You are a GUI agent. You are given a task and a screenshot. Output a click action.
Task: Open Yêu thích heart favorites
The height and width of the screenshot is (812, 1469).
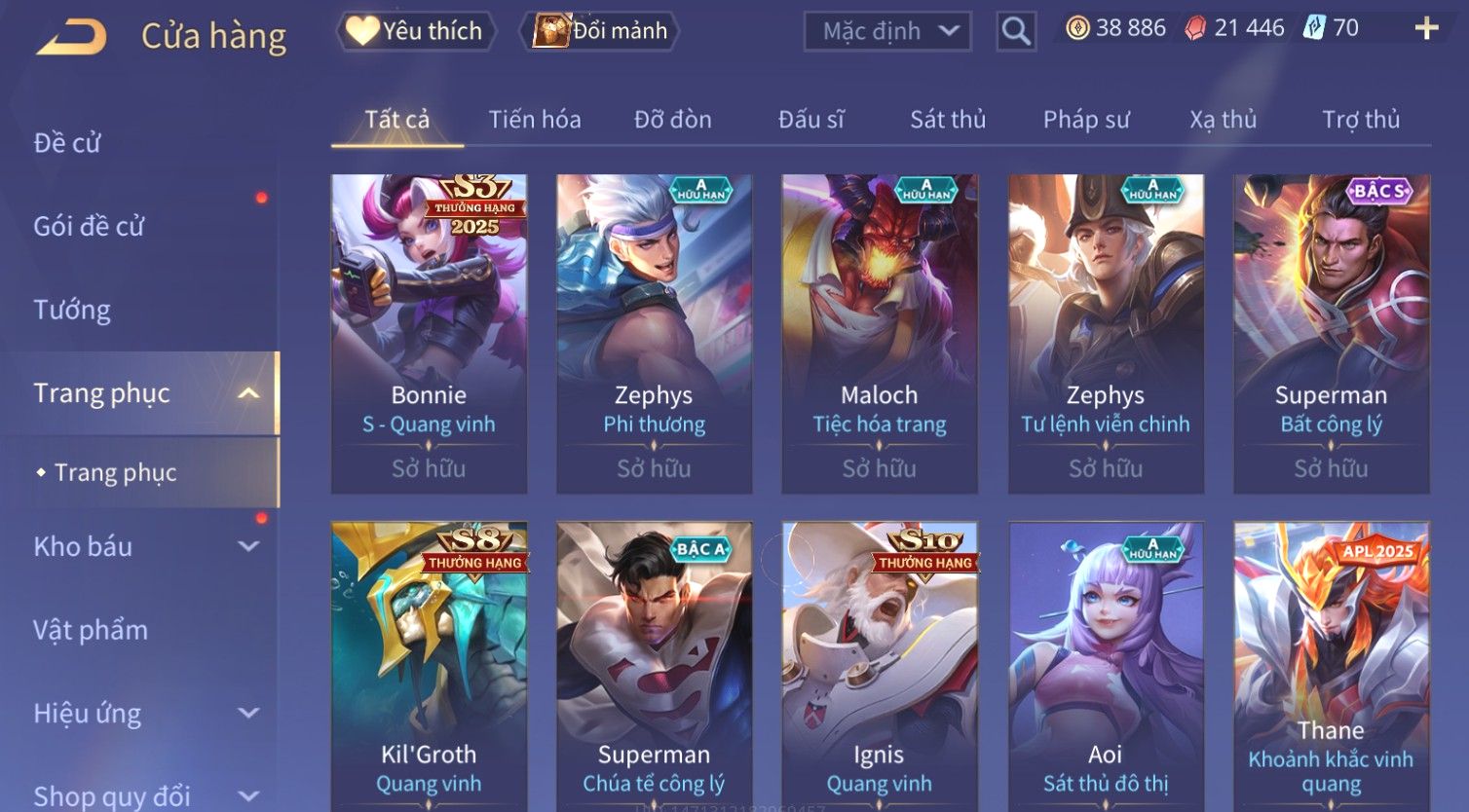click(x=416, y=31)
